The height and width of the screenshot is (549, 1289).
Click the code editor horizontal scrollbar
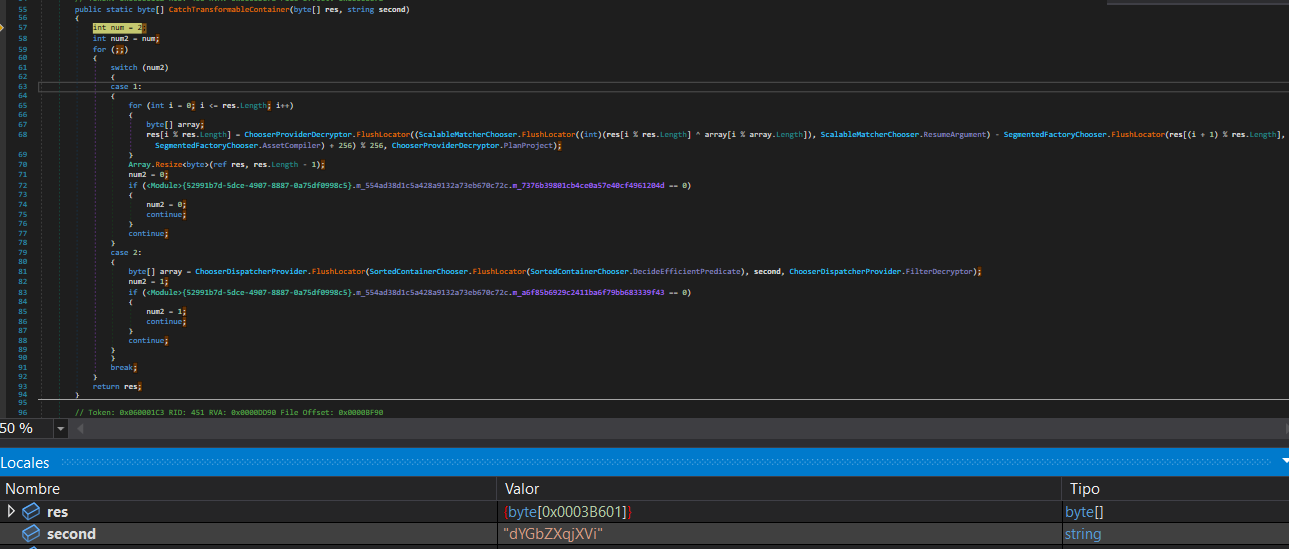[680, 429]
